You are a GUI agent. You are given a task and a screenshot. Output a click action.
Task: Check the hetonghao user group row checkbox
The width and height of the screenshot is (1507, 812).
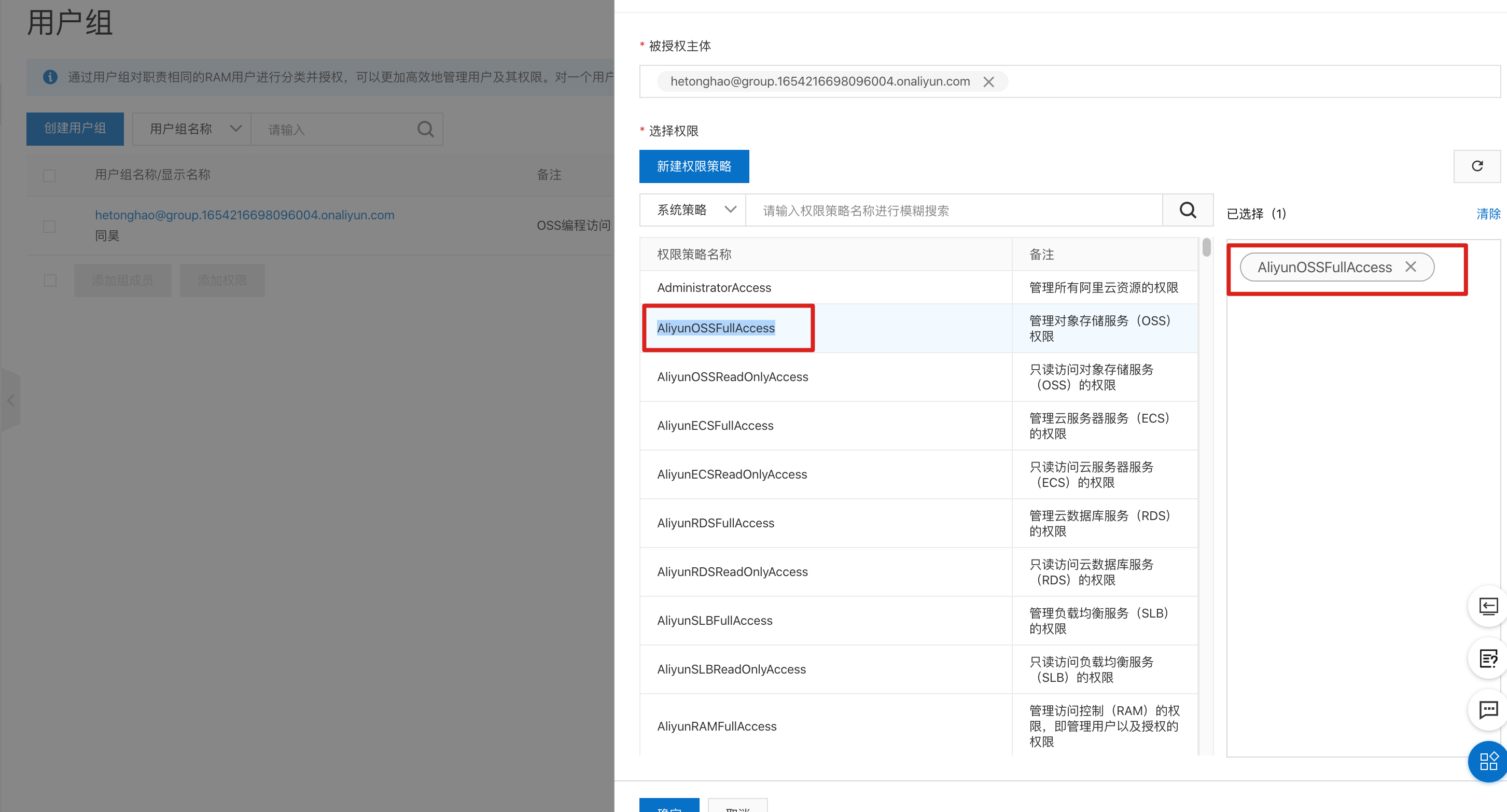(49, 226)
